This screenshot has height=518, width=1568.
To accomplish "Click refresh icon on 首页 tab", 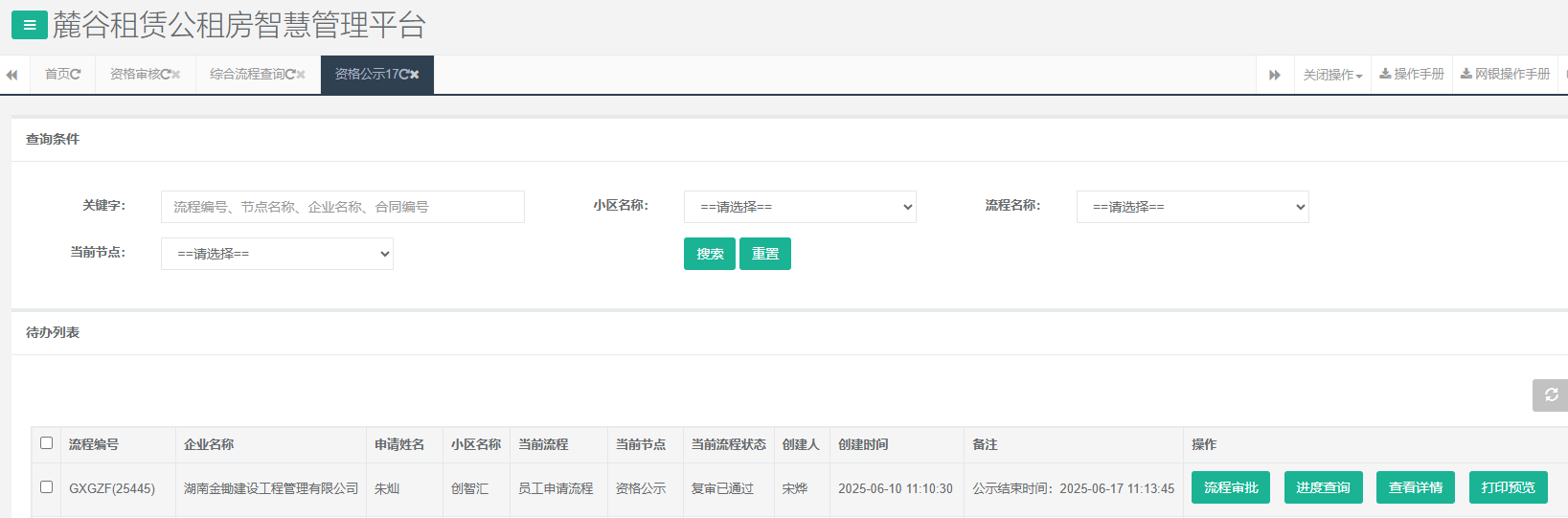I will point(76,75).
